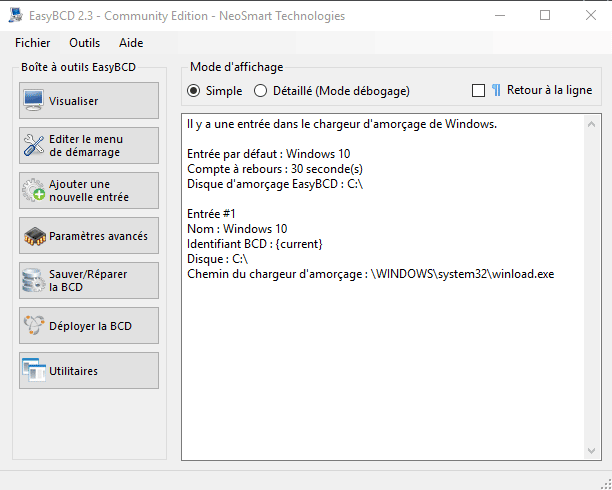Click the monitor icon beside Visualiser
Viewport: 612px width, 490px height.
click(33, 100)
